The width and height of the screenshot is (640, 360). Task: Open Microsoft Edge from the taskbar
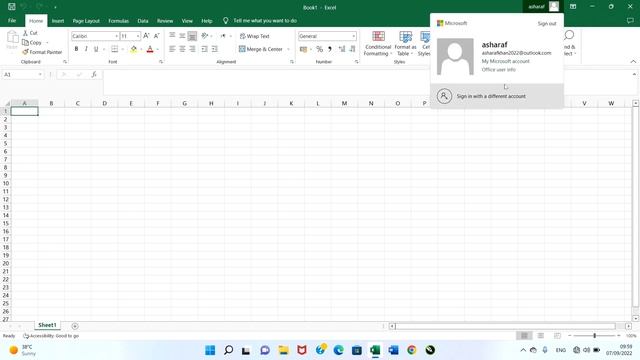(x=338, y=350)
